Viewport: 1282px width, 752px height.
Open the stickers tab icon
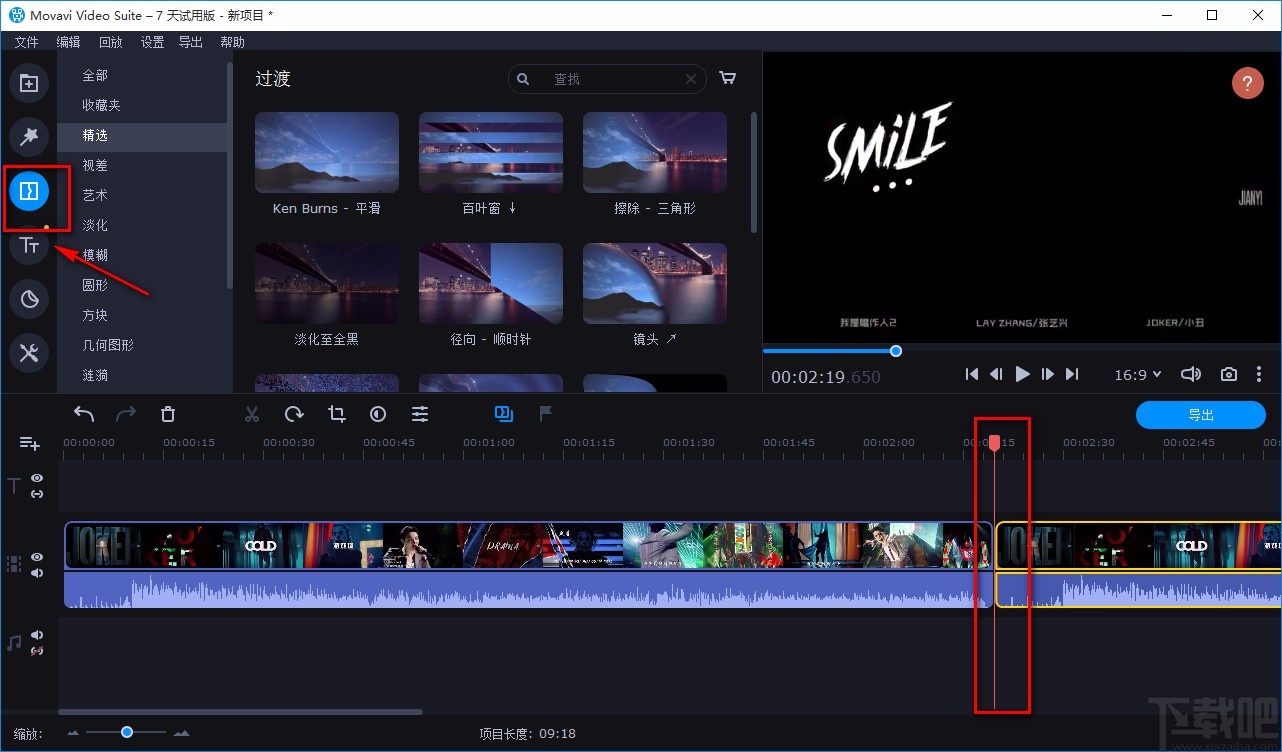(29, 298)
